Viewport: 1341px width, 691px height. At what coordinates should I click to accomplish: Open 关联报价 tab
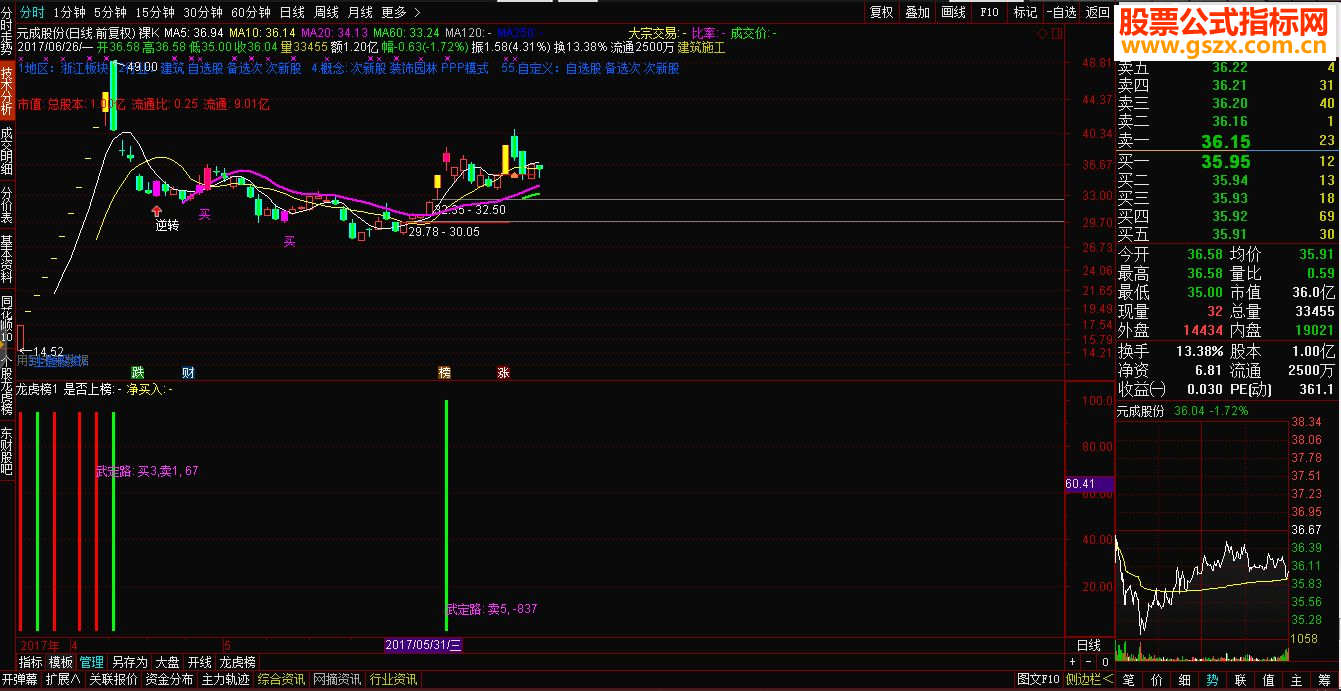(x=113, y=680)
